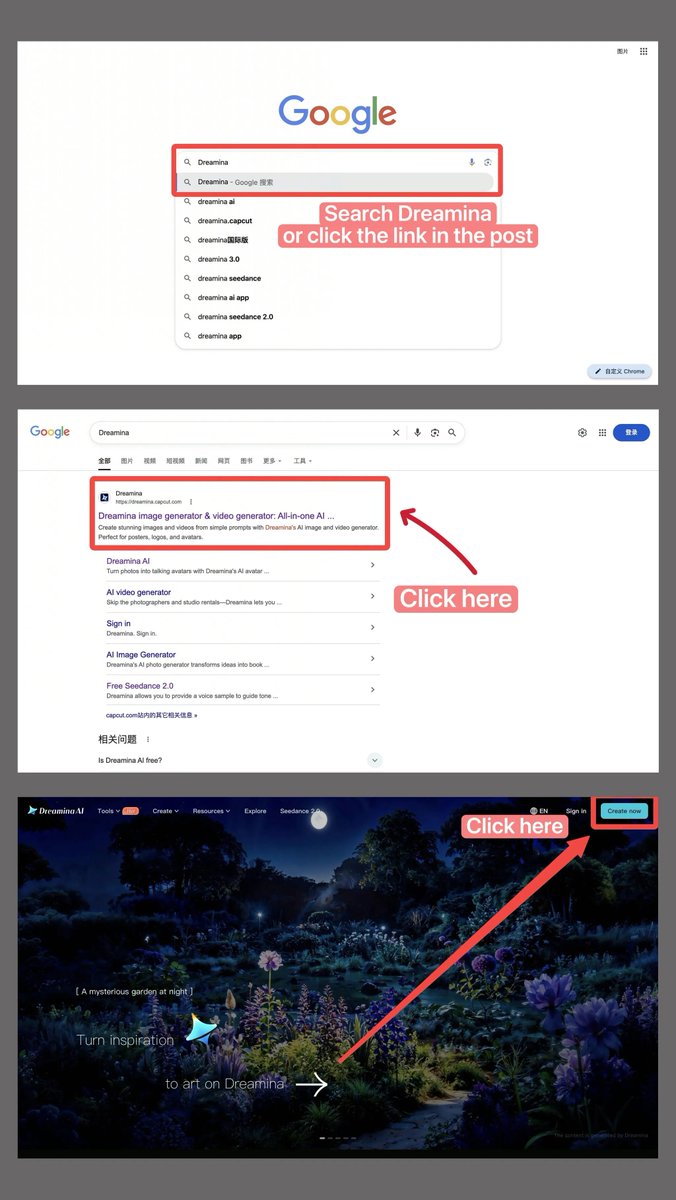Open the Google apps grid on Google homepage
Image resolution: width=676 pixels, height=1200 pixels.
click(x=644, y=51)
